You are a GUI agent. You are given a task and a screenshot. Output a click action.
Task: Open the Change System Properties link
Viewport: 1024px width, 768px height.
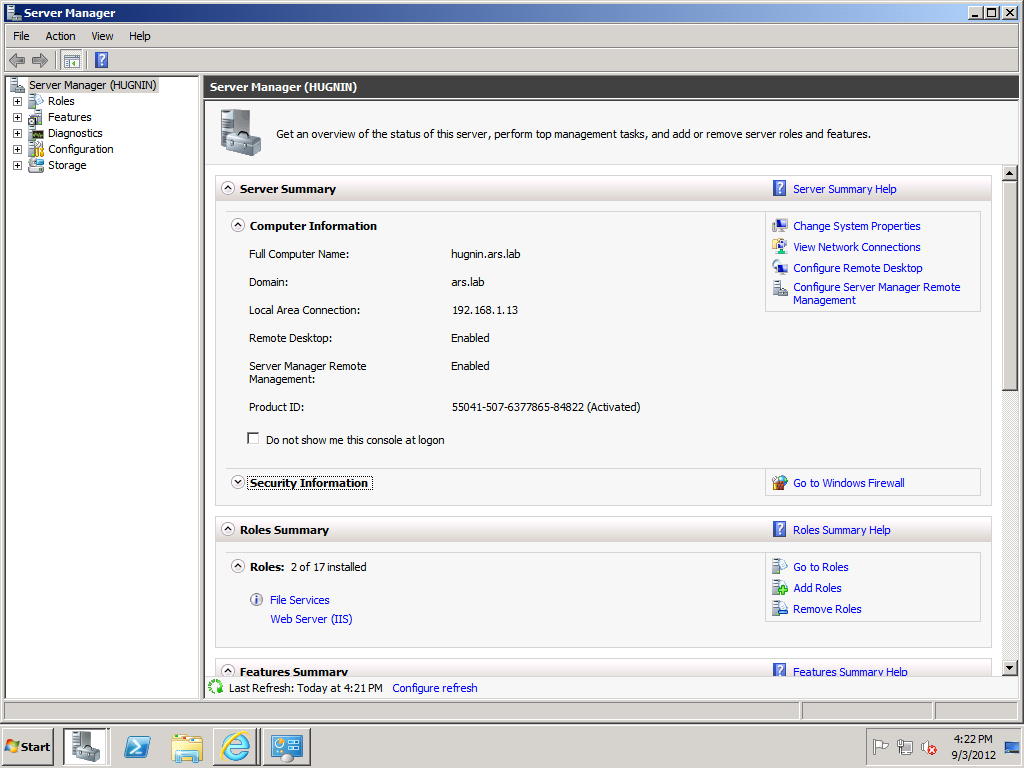(x=856, y=226)
